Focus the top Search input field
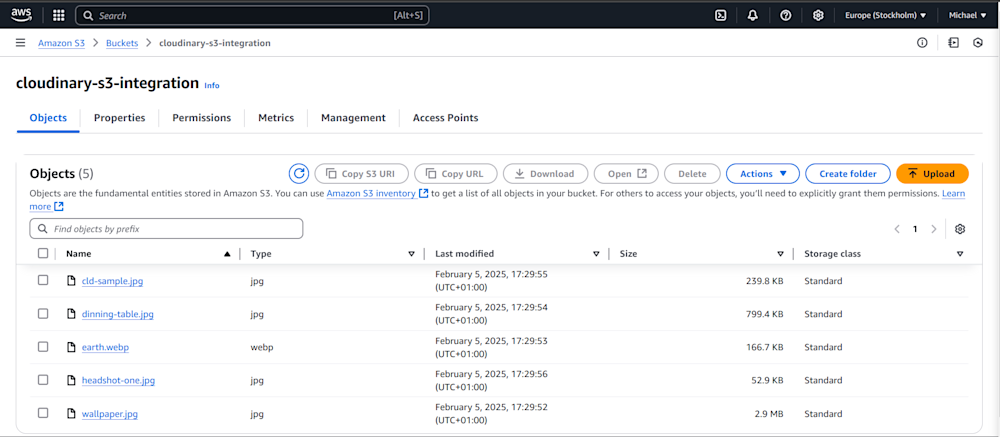 [252, 15]
